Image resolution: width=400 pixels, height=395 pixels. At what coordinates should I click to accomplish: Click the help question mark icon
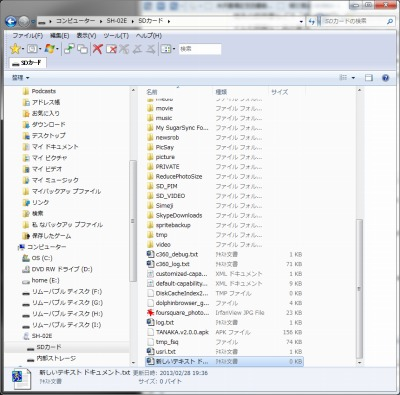click(386, 78)
